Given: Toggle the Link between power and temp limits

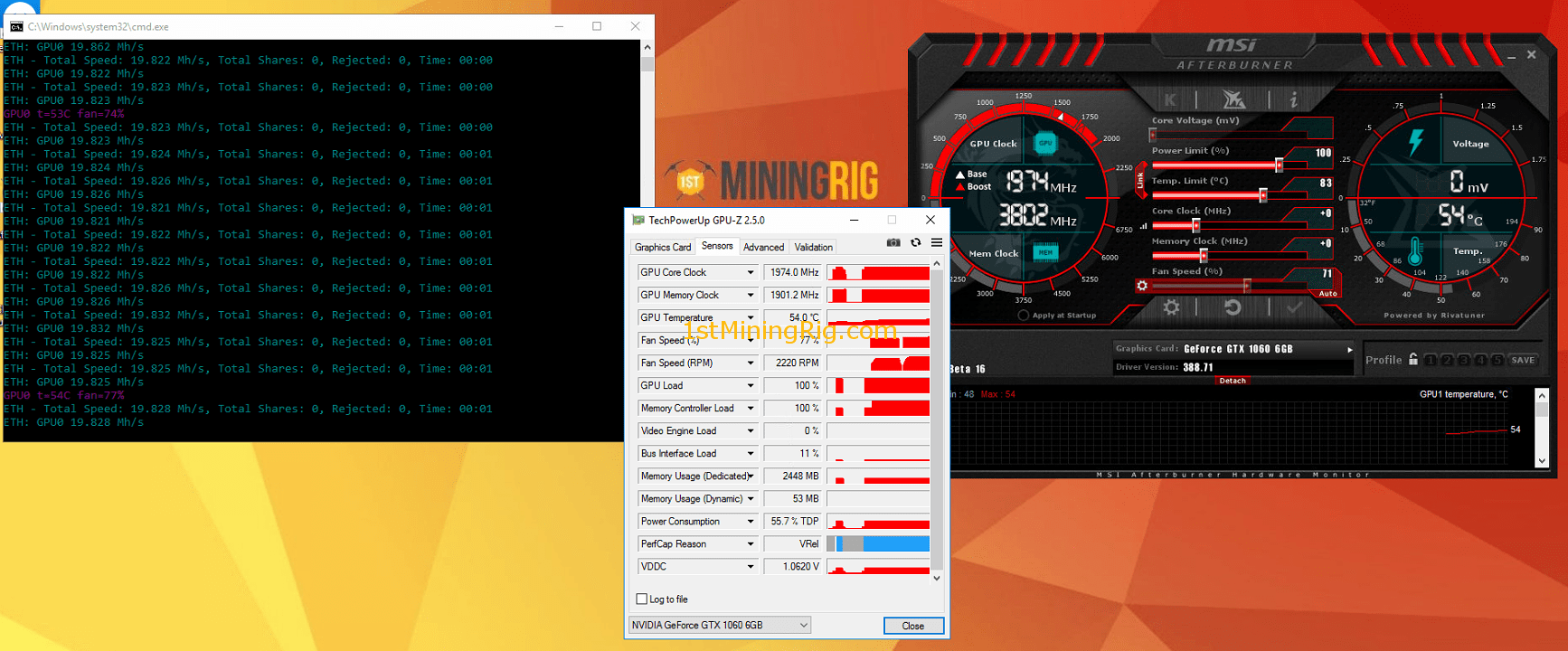Looking at the screenshot, I should pos(1140,182).
